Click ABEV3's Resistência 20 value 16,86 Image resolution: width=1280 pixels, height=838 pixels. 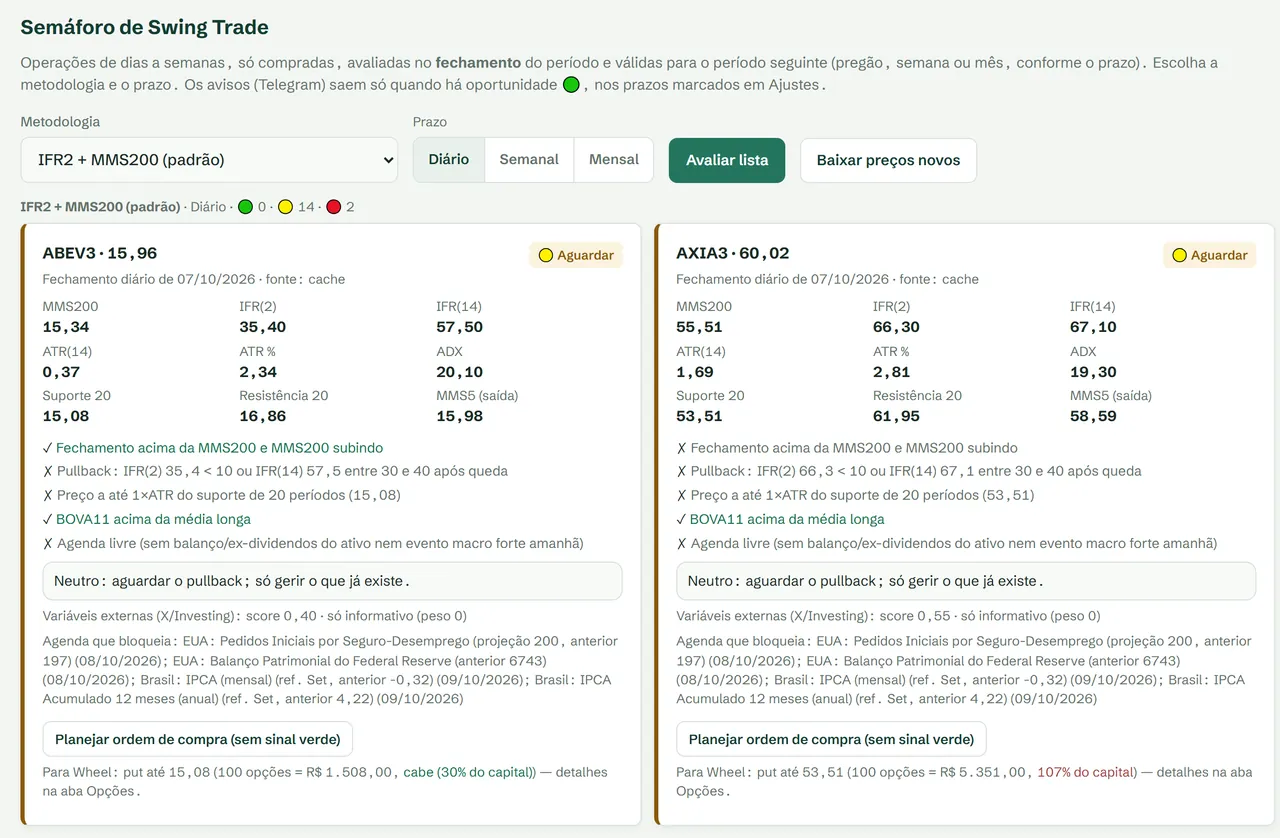point(263,416)
